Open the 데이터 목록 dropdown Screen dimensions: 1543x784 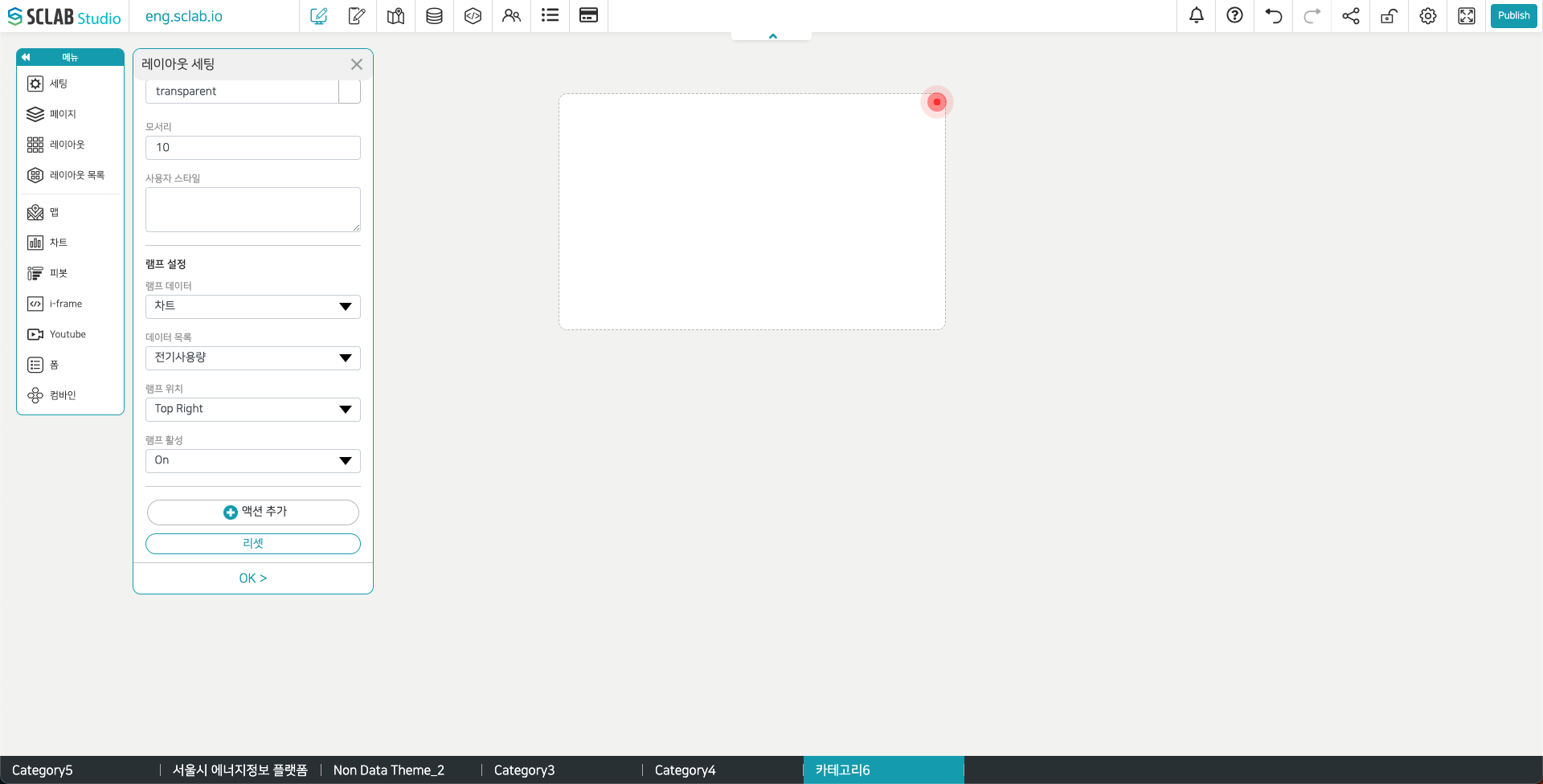click(x=253, y=357)
